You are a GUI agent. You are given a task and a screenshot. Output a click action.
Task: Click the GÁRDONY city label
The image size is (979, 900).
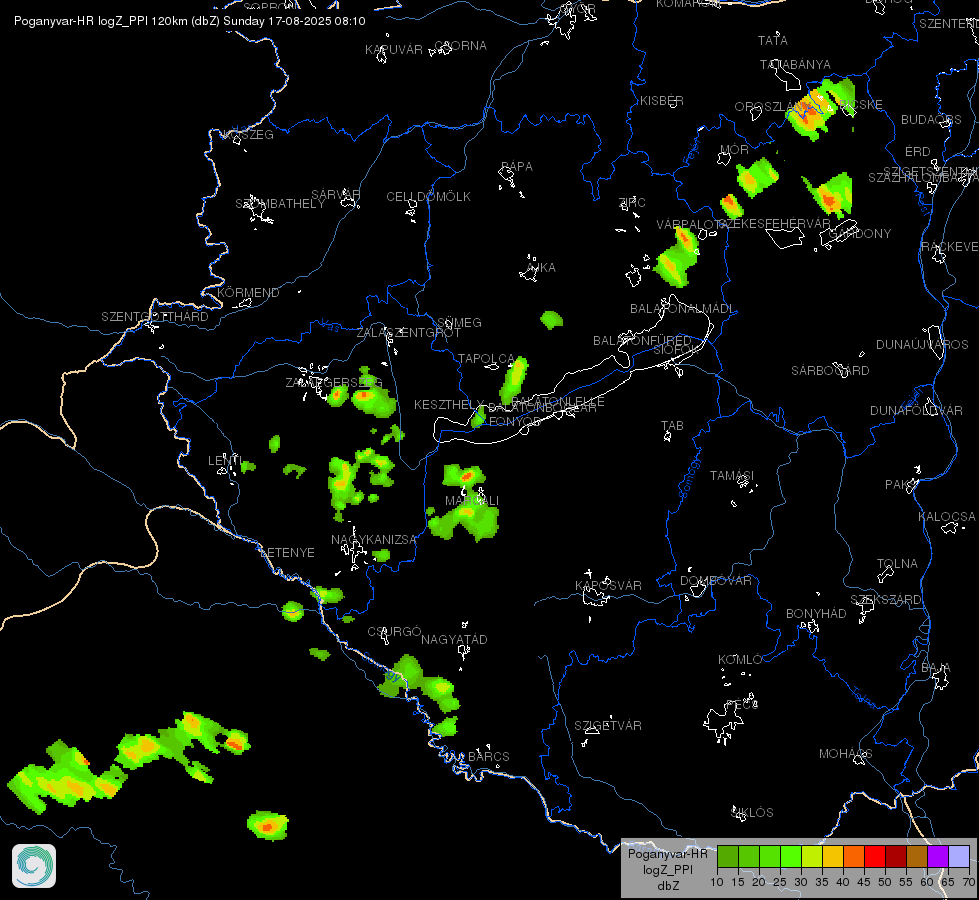pyautogui.click(x=860, y=234)
